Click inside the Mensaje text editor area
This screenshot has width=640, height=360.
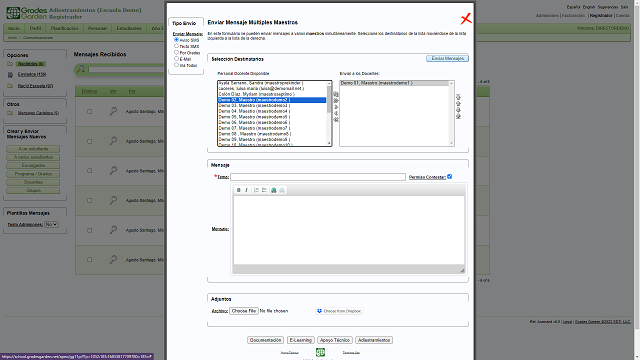(349, 230)
